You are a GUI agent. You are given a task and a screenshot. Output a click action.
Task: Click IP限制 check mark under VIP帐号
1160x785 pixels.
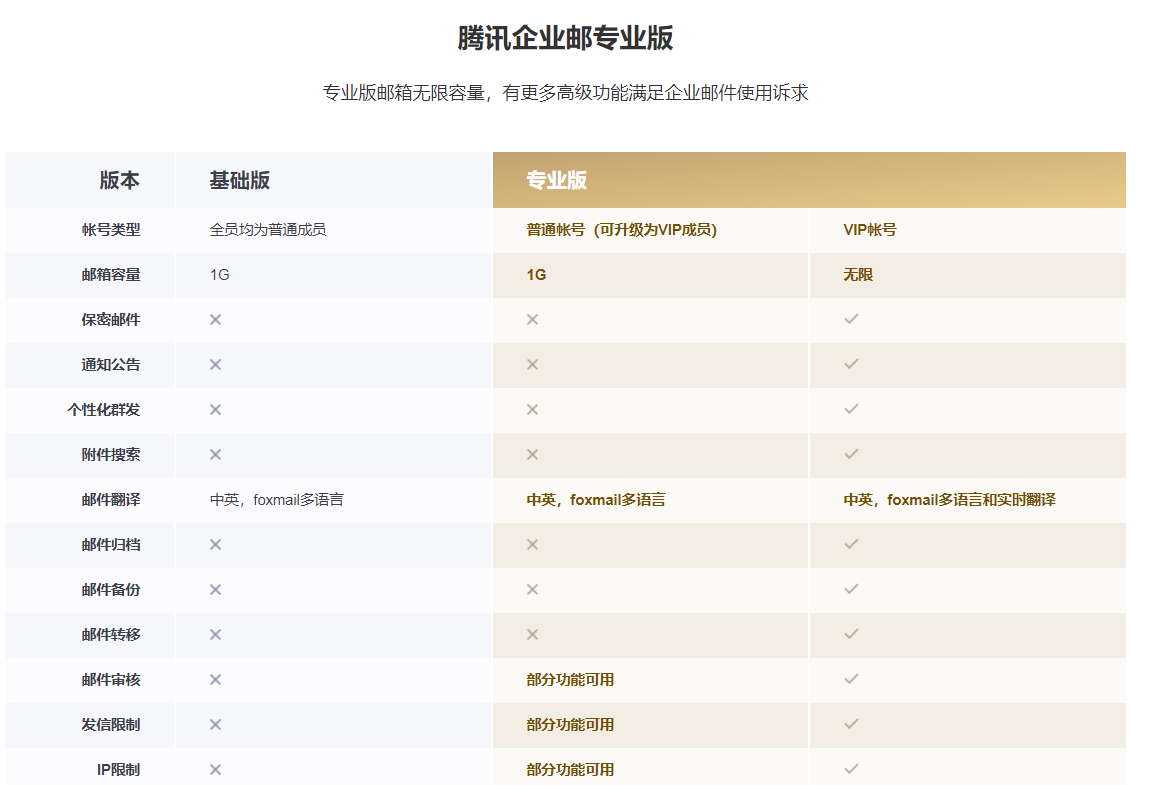click(x=852, y=769)
